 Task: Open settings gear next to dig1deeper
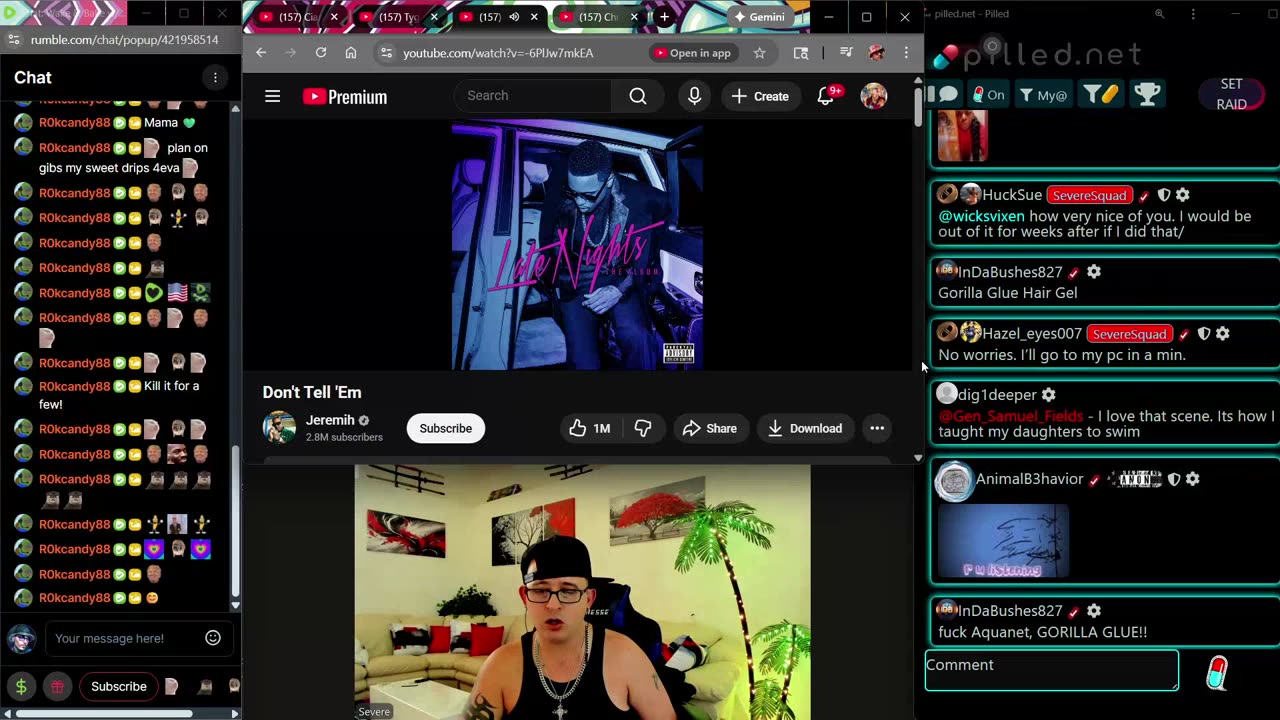1048,395
